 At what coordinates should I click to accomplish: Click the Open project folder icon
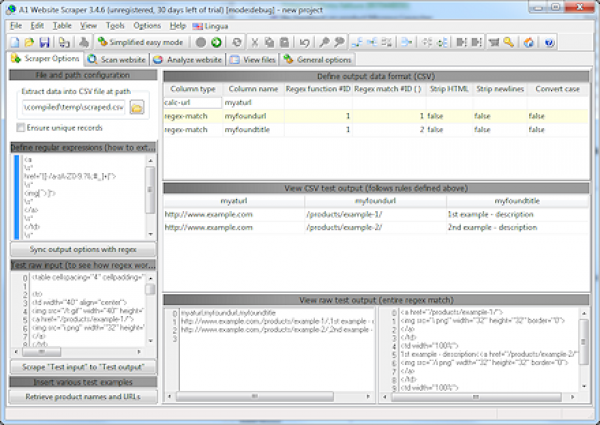[31, 42]
